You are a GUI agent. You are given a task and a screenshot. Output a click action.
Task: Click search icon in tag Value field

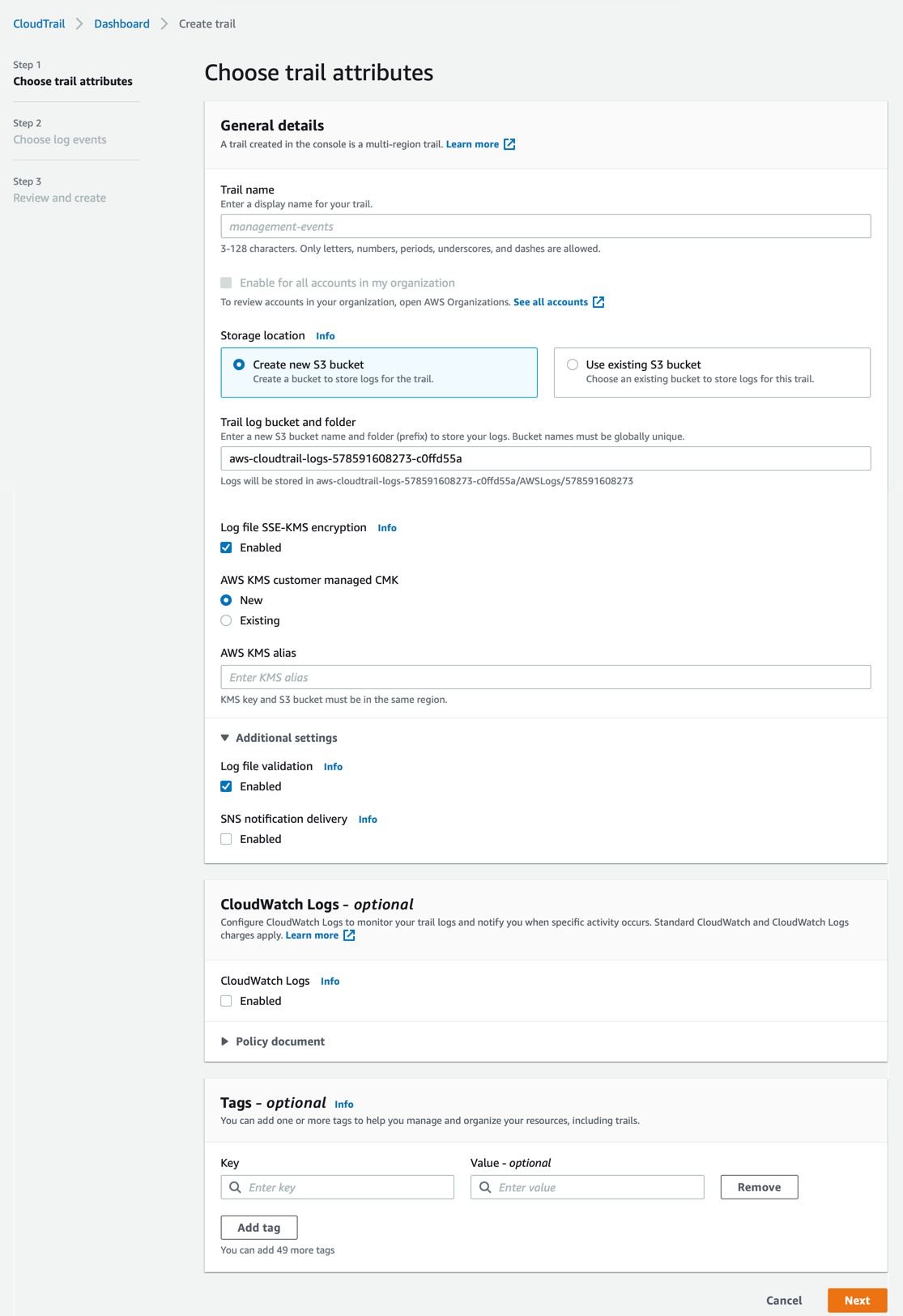point(485,1187)
